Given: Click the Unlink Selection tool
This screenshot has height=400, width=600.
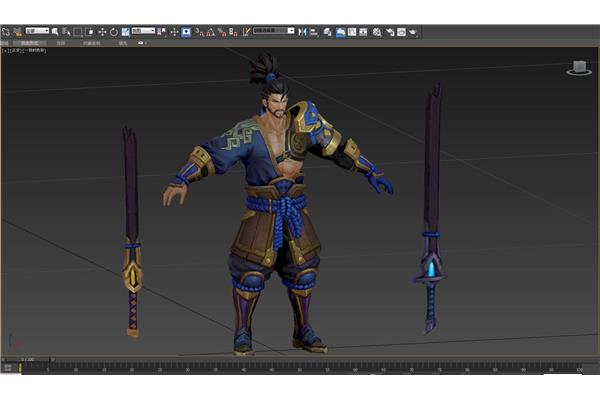Looking at the screenshot, I should (6, 31).
